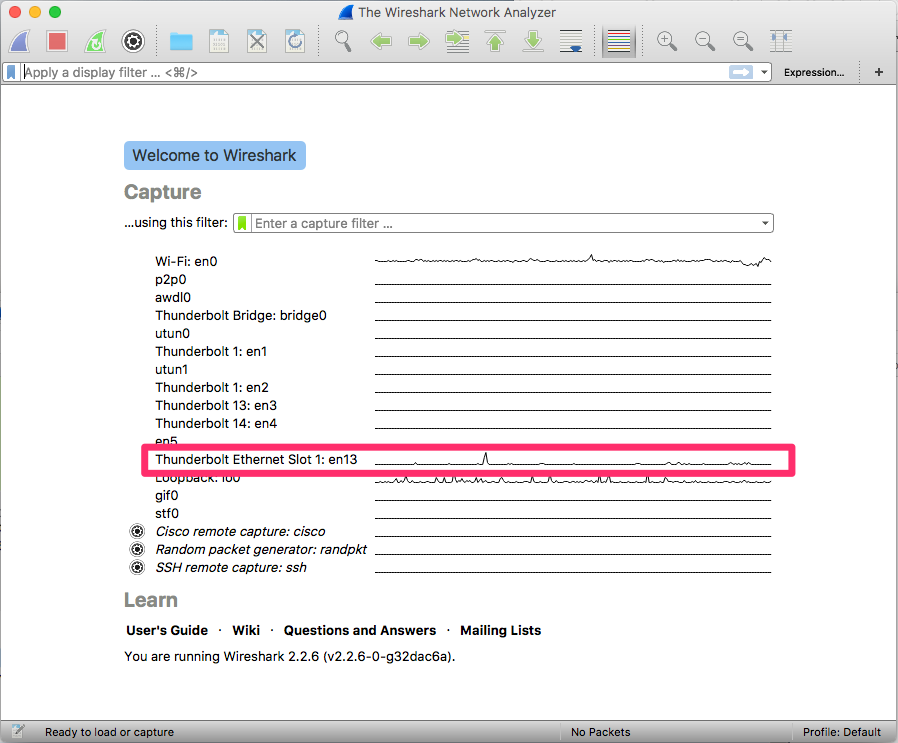Open capture options gear icon

point(133,41)
